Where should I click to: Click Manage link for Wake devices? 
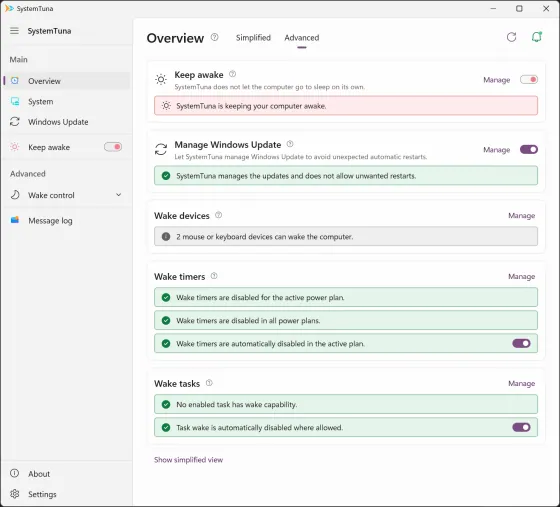click(521, 216)
